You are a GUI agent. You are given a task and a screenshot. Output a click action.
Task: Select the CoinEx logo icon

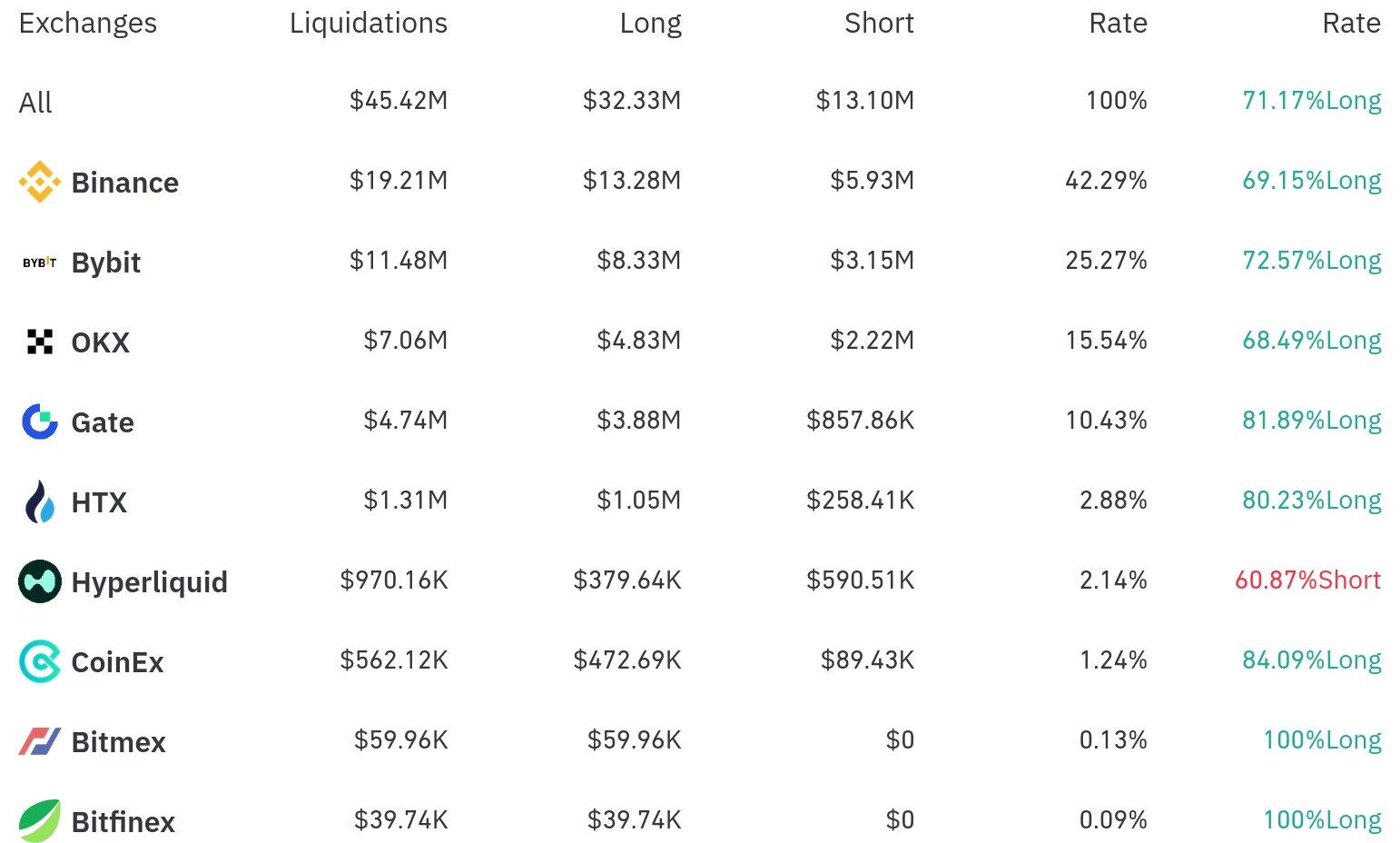(x=40, y=661)
